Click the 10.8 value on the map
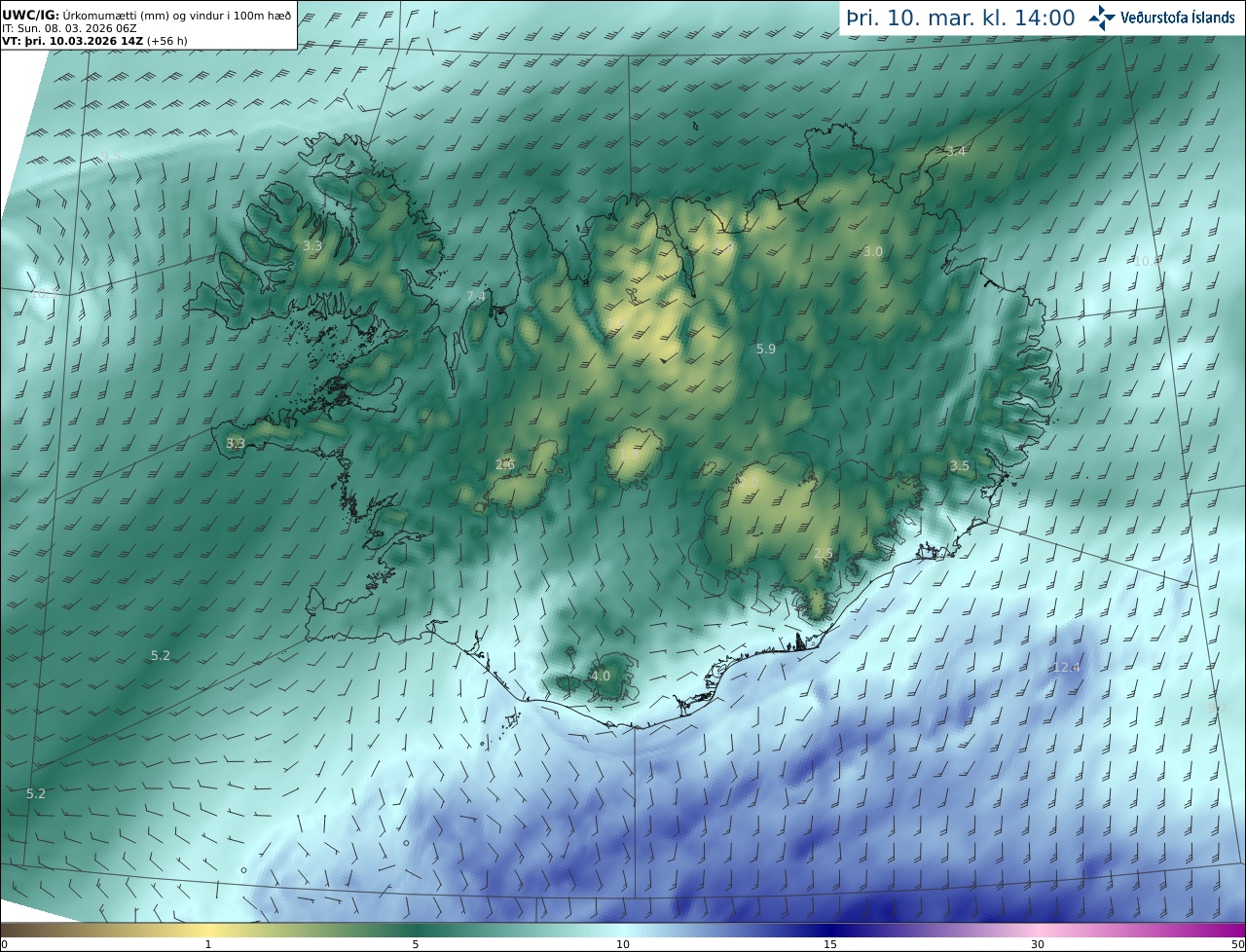 (1149, 261)
